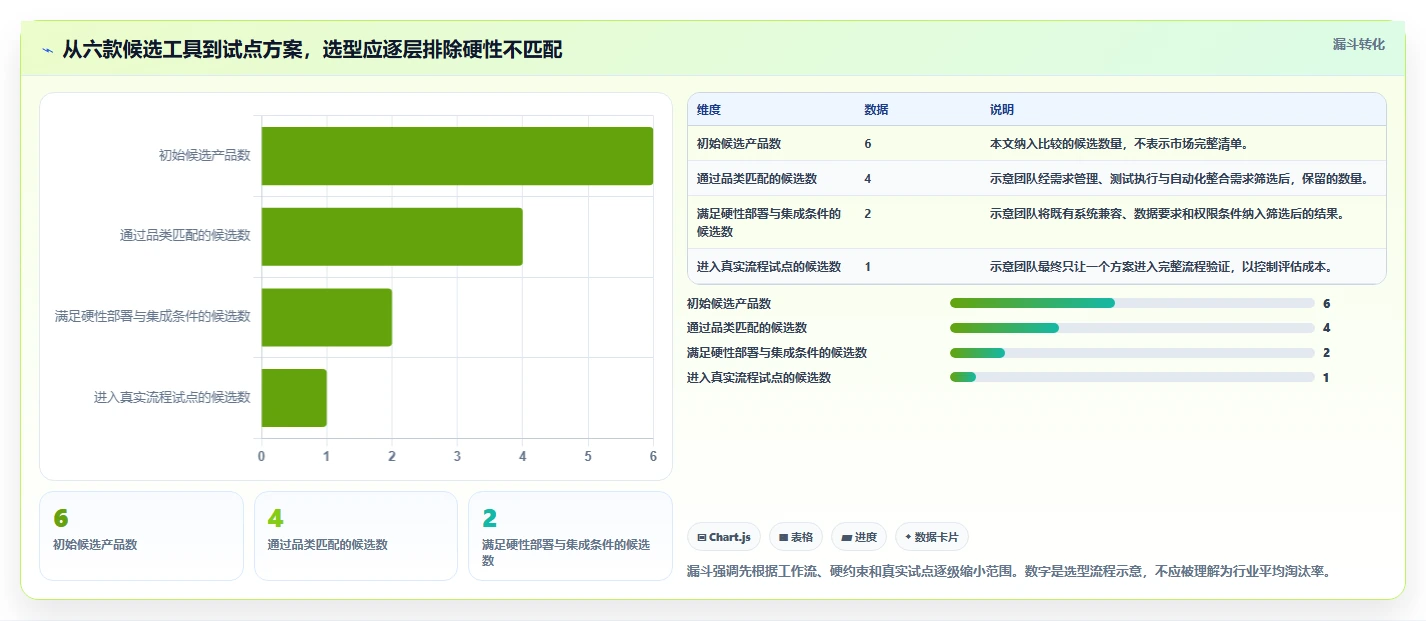
Task: Click the 维度 table column header
Action: [x=709, y=110]
